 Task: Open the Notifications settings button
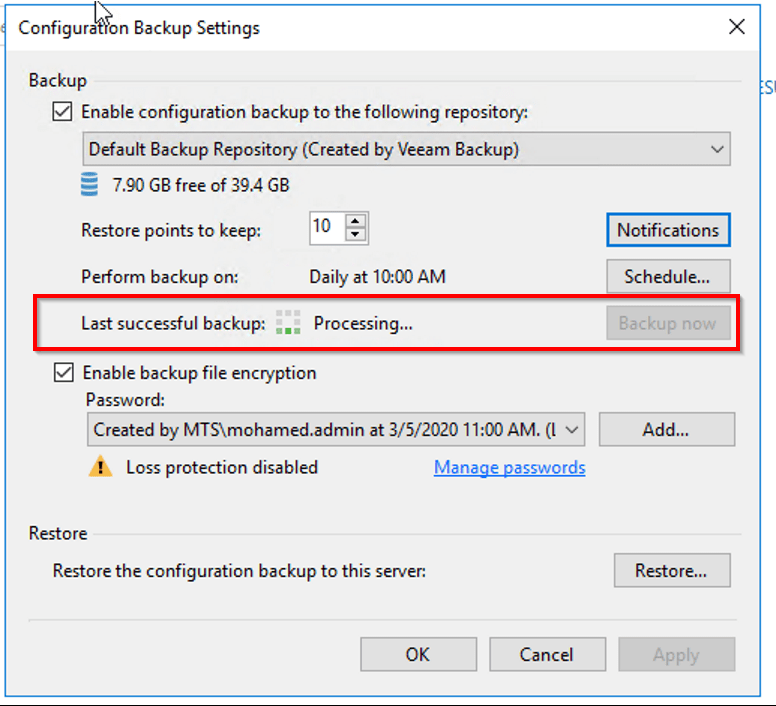667,230
